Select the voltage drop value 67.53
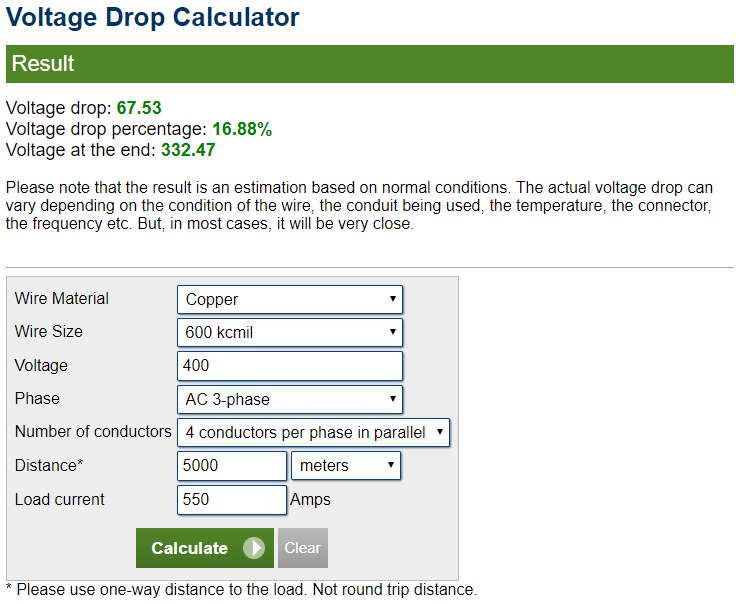 [x=139, y=108]
